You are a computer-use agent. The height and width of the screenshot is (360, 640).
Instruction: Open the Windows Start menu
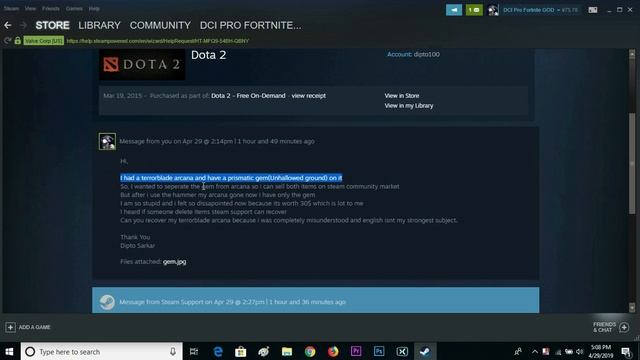tap(9, 351)
